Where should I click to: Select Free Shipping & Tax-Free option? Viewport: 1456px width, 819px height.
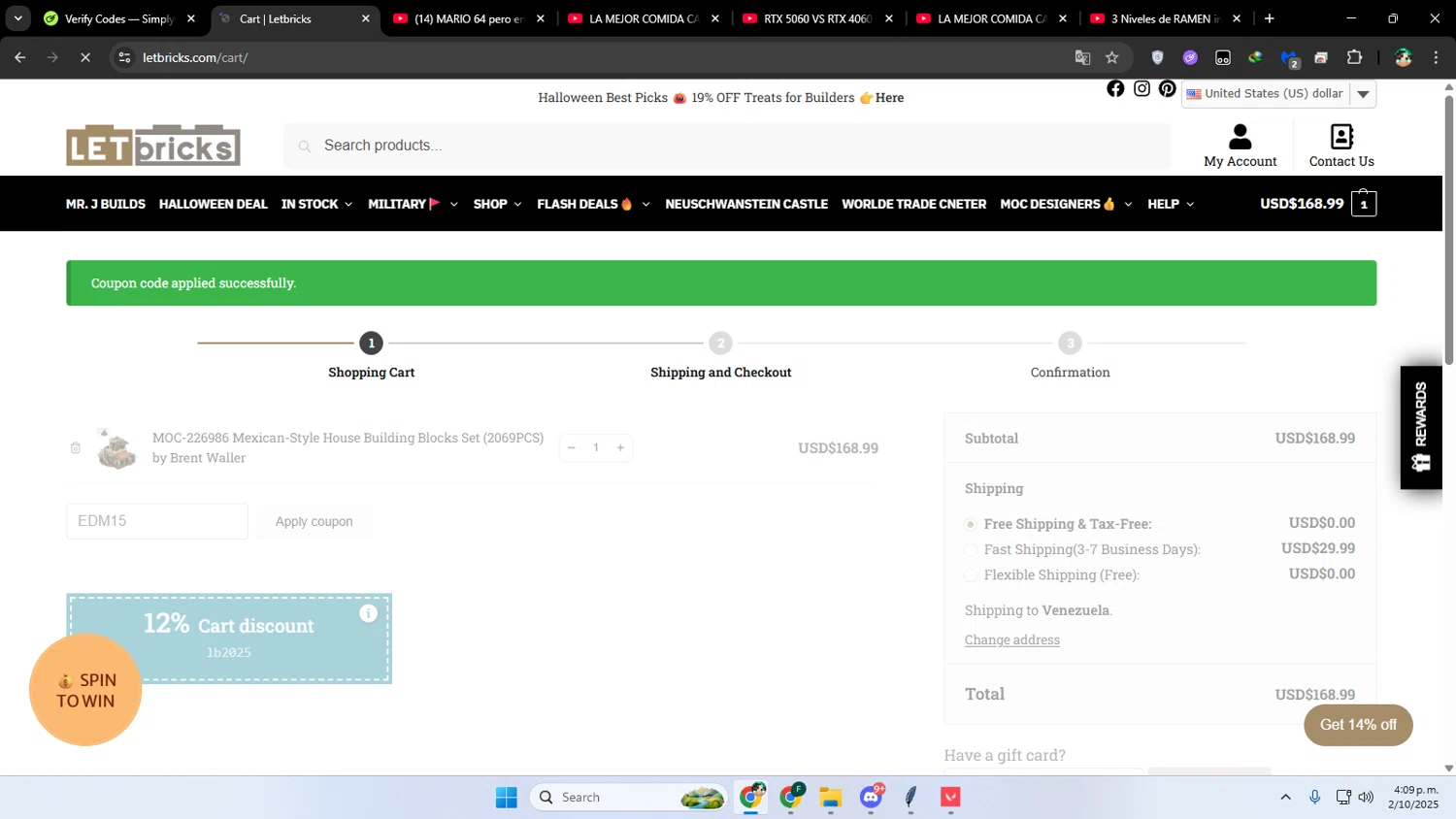(971, 524)
